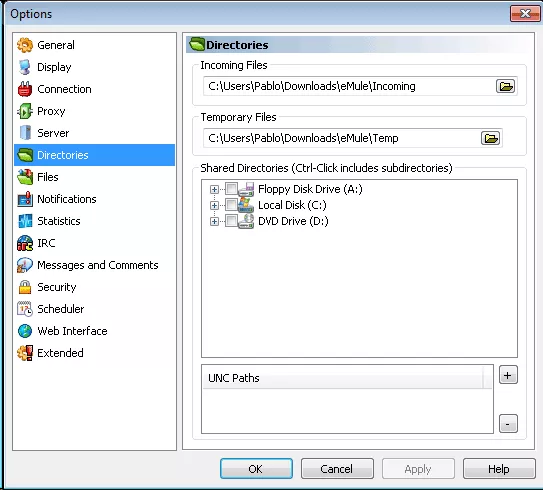This screenshot has height=490, width=543.
Task: Click the Incoming Files path field
Action: pyautogui.click(x=349, y=86)
